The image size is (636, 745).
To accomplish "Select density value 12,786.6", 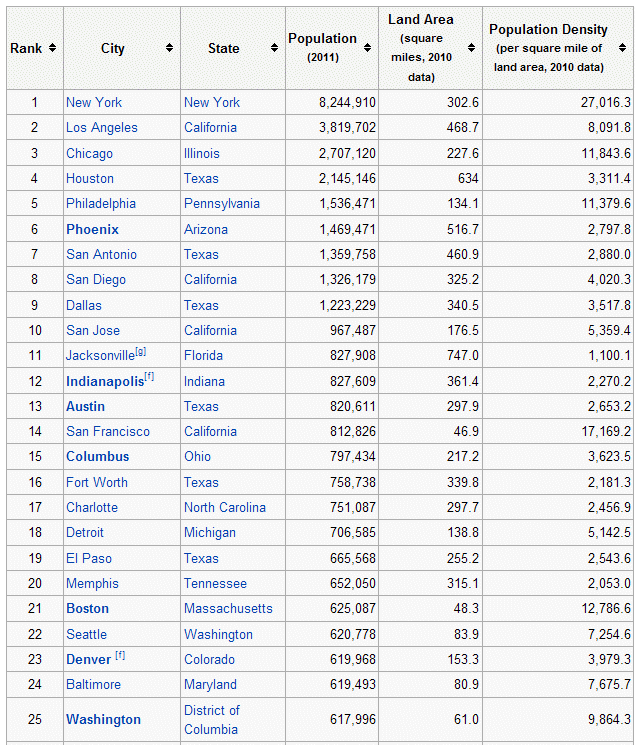I will point(606,609).
